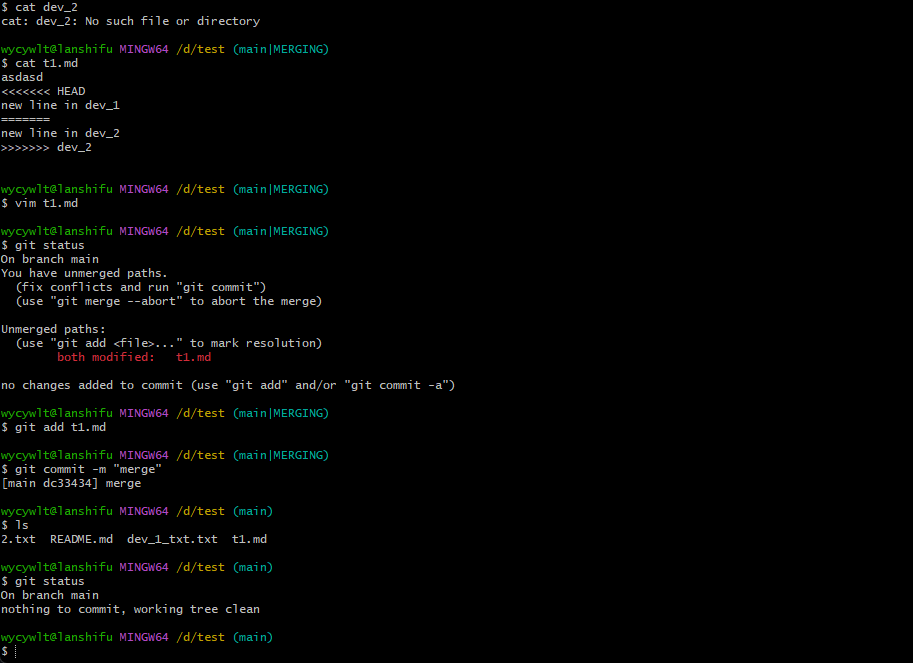Screen dimensions: 913x663
Task: Select the red 't1.md' file name
Action: click(193, 357)
